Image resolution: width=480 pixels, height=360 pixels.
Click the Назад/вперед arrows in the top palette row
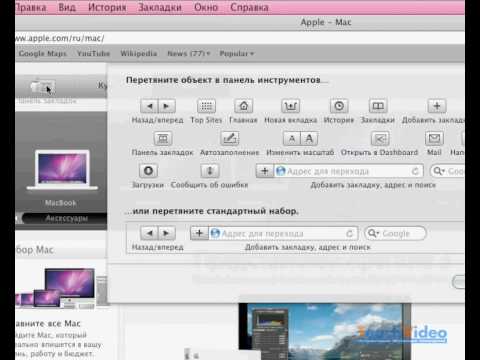(158, 106)
